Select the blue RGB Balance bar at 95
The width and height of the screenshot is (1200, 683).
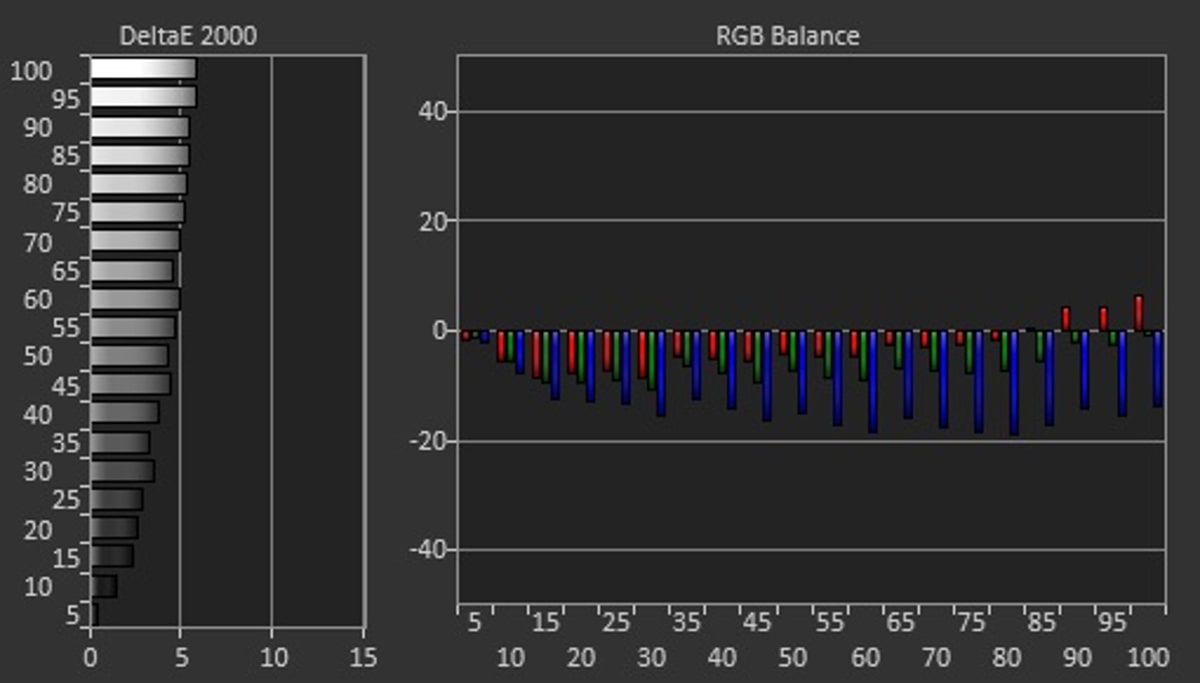[1122, 374]
